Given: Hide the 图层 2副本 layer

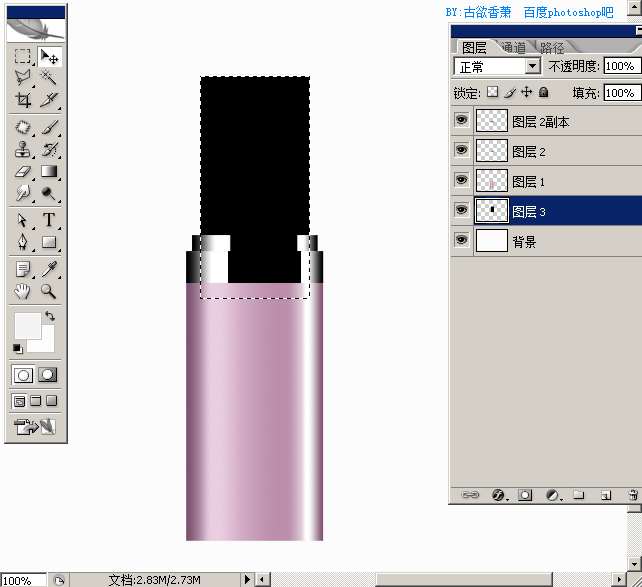Looking at the screenshot, I should pos(461,120).
